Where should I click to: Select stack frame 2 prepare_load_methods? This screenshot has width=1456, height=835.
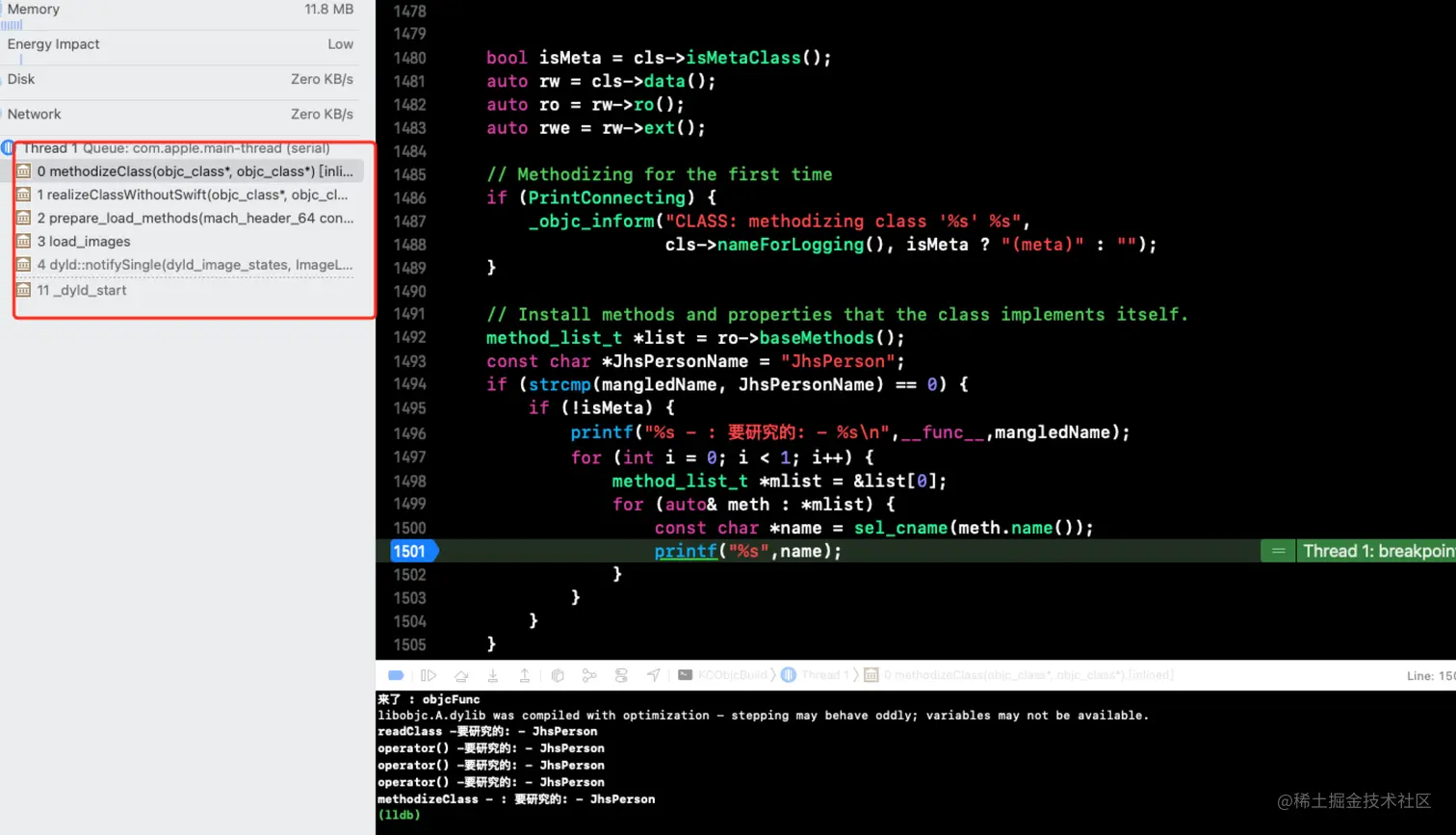point(189,218)
